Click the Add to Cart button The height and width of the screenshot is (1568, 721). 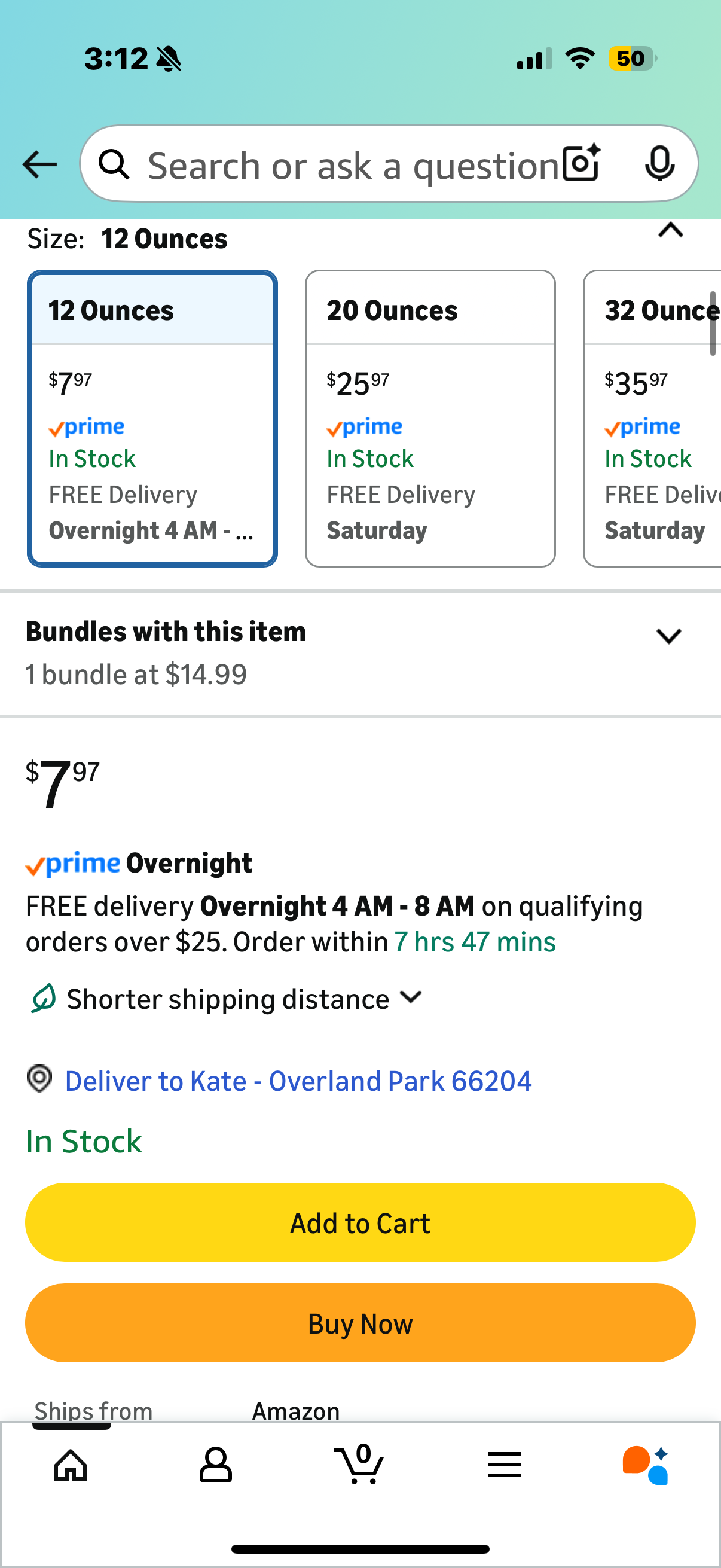pyautogui.click(x=360, y=1223)
